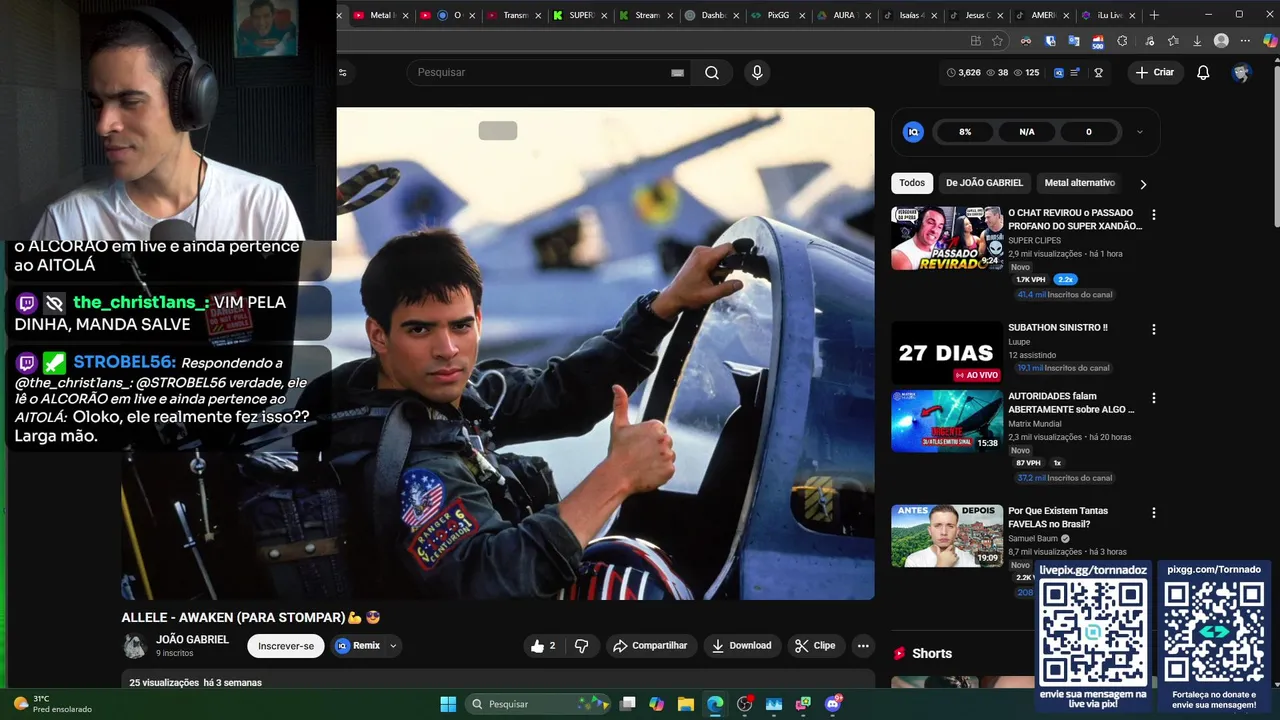Dislike the video with thumbs down
This screenshot has width=1280, height=720.
[581, 646]
